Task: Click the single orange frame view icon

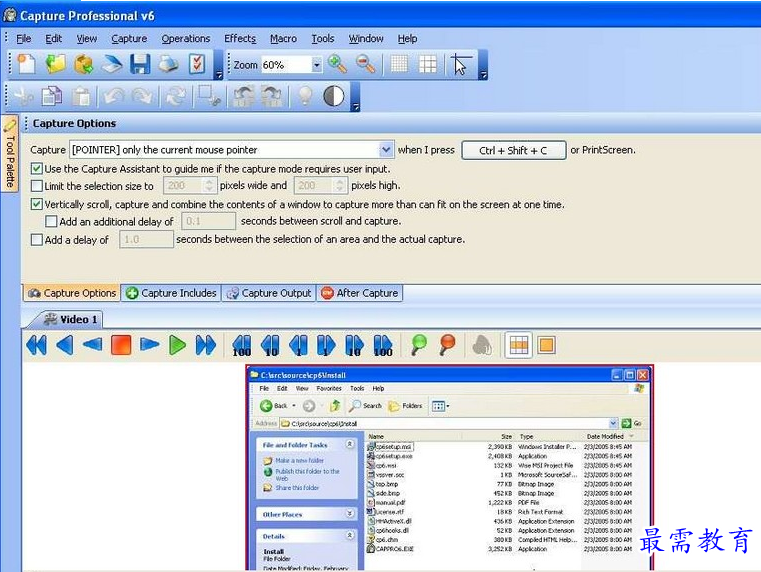Action: pyautogui.click(x=546, y=345)
